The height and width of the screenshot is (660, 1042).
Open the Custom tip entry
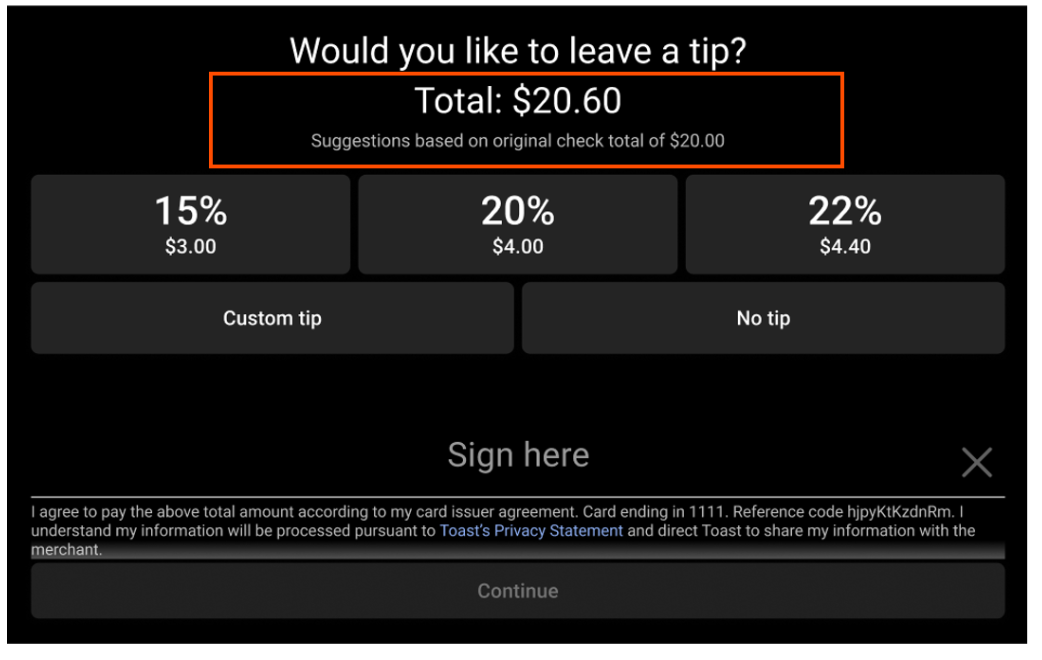(x=272, y=318)
